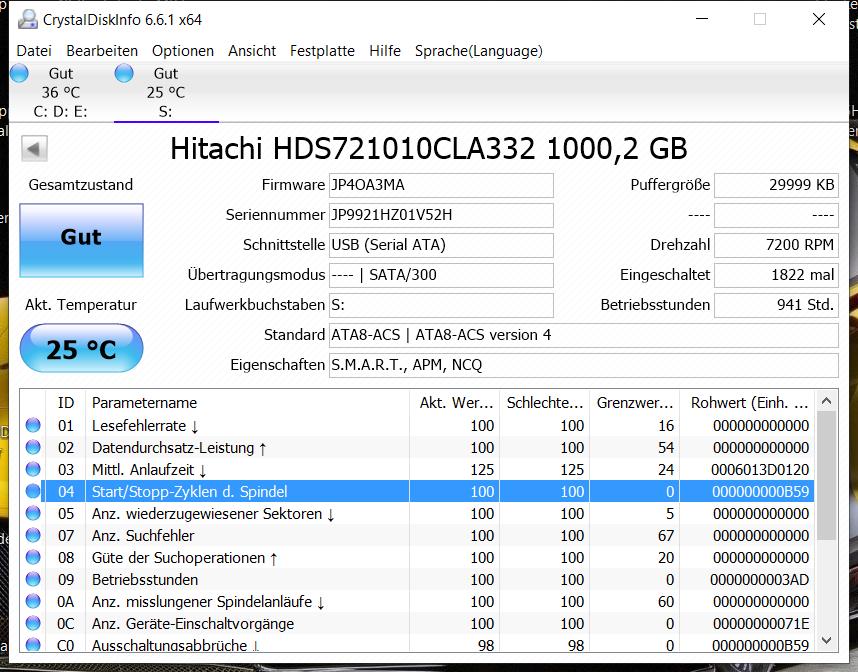Open the Sprache(Language) menu
The image size is (858, 672).
tap(479, 51)
